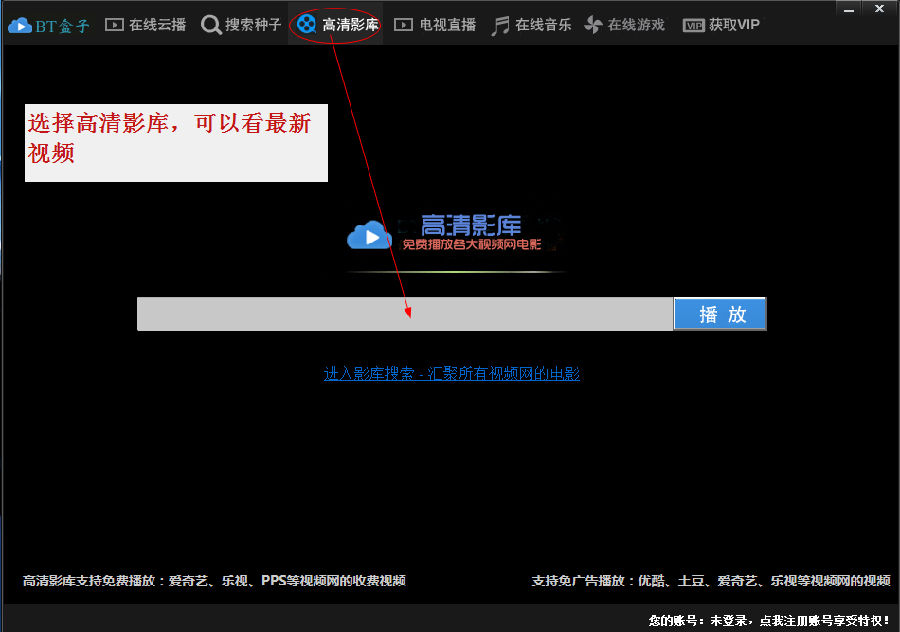Image resolution: width=900 pixels, height=632 pixels.
Task: Click the 在线音乐 music note icon
Action: point(500,25)
